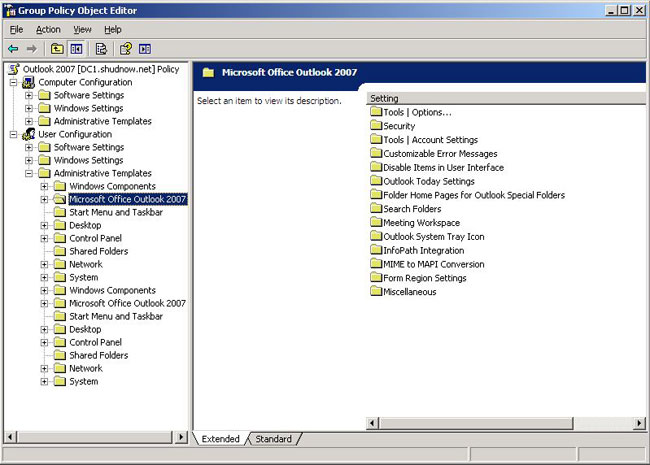The width and height of the screenshot is (650, 465).
Task: Open the Help toolbar icon
Action: 126,48
